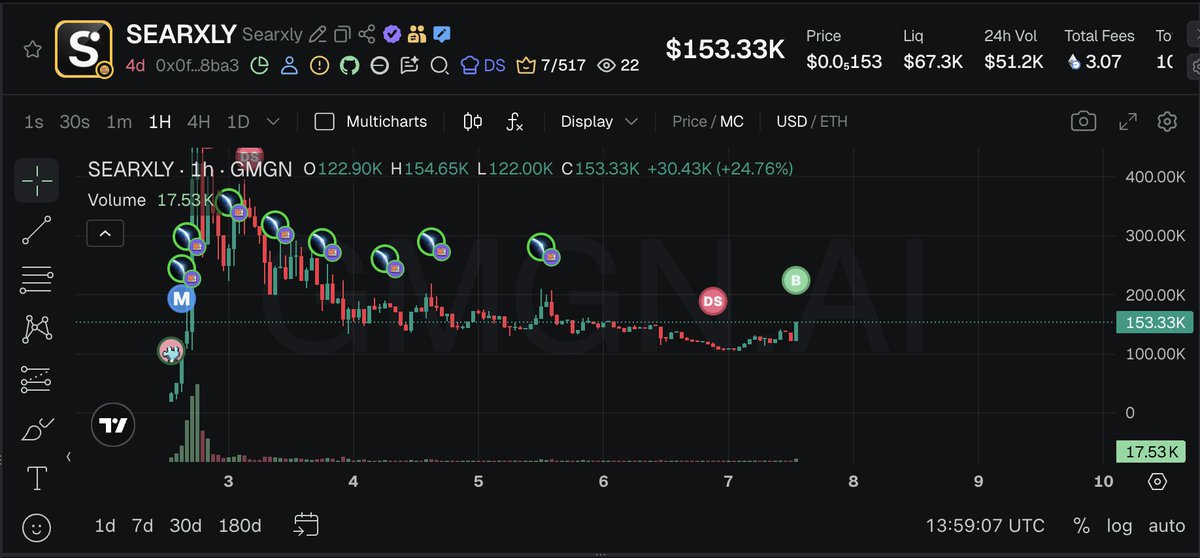Open chart settings gear icon
The width and height of the screenshot is (1200, 558).
coord(1167,122)
